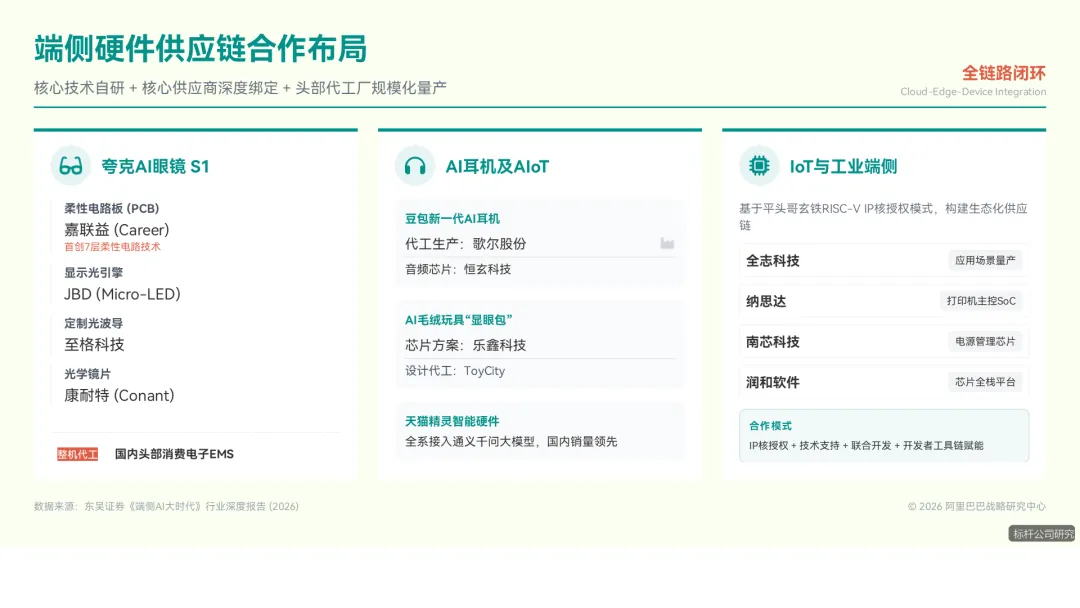Click the 芯片全栈平台 tag

[985, 382]
